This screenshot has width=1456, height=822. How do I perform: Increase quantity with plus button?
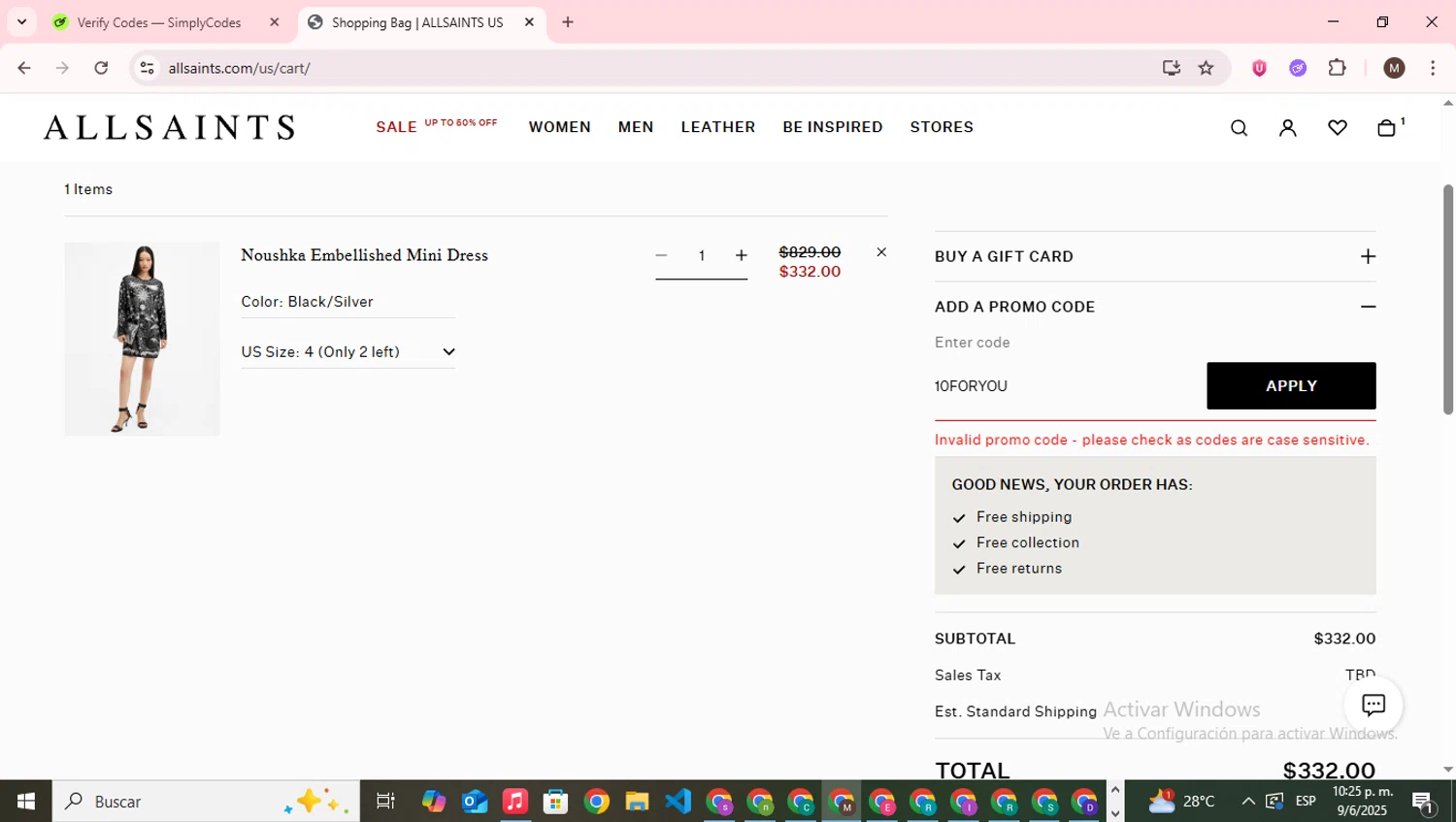tap(742, 255)
